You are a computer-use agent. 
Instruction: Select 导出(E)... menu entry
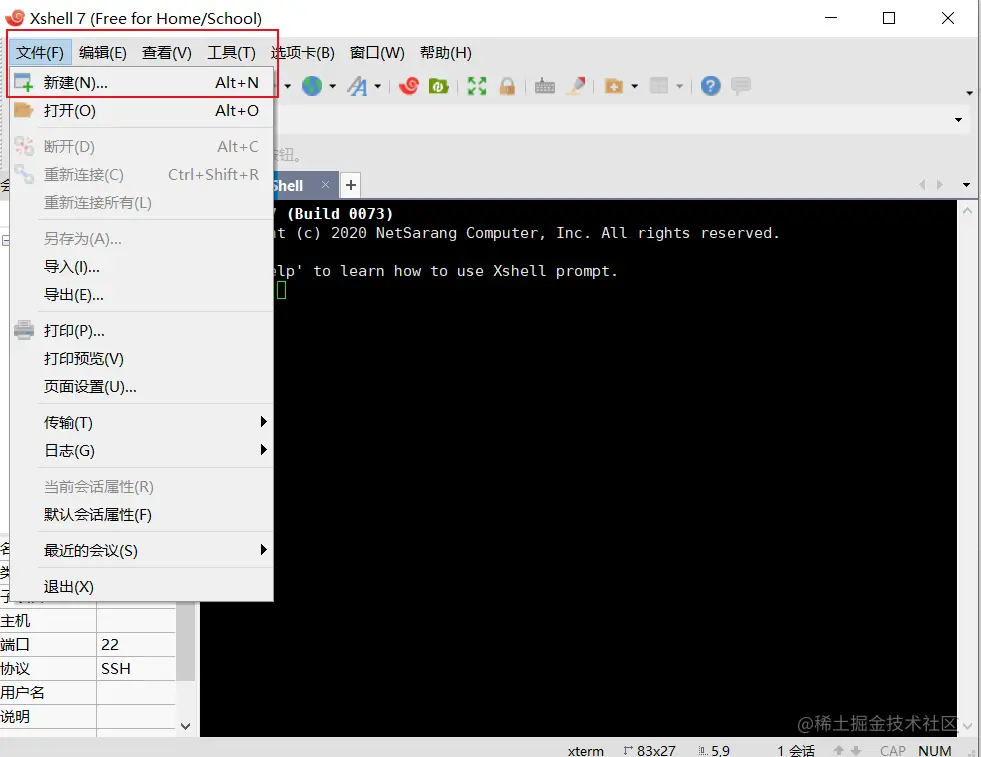pos(142,295)
